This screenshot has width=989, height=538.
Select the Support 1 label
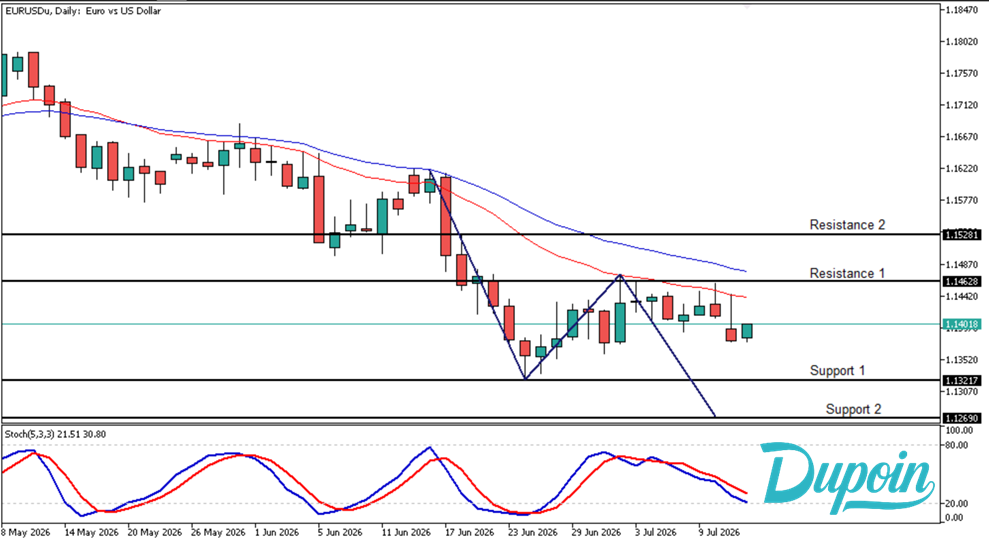(837, 370)
